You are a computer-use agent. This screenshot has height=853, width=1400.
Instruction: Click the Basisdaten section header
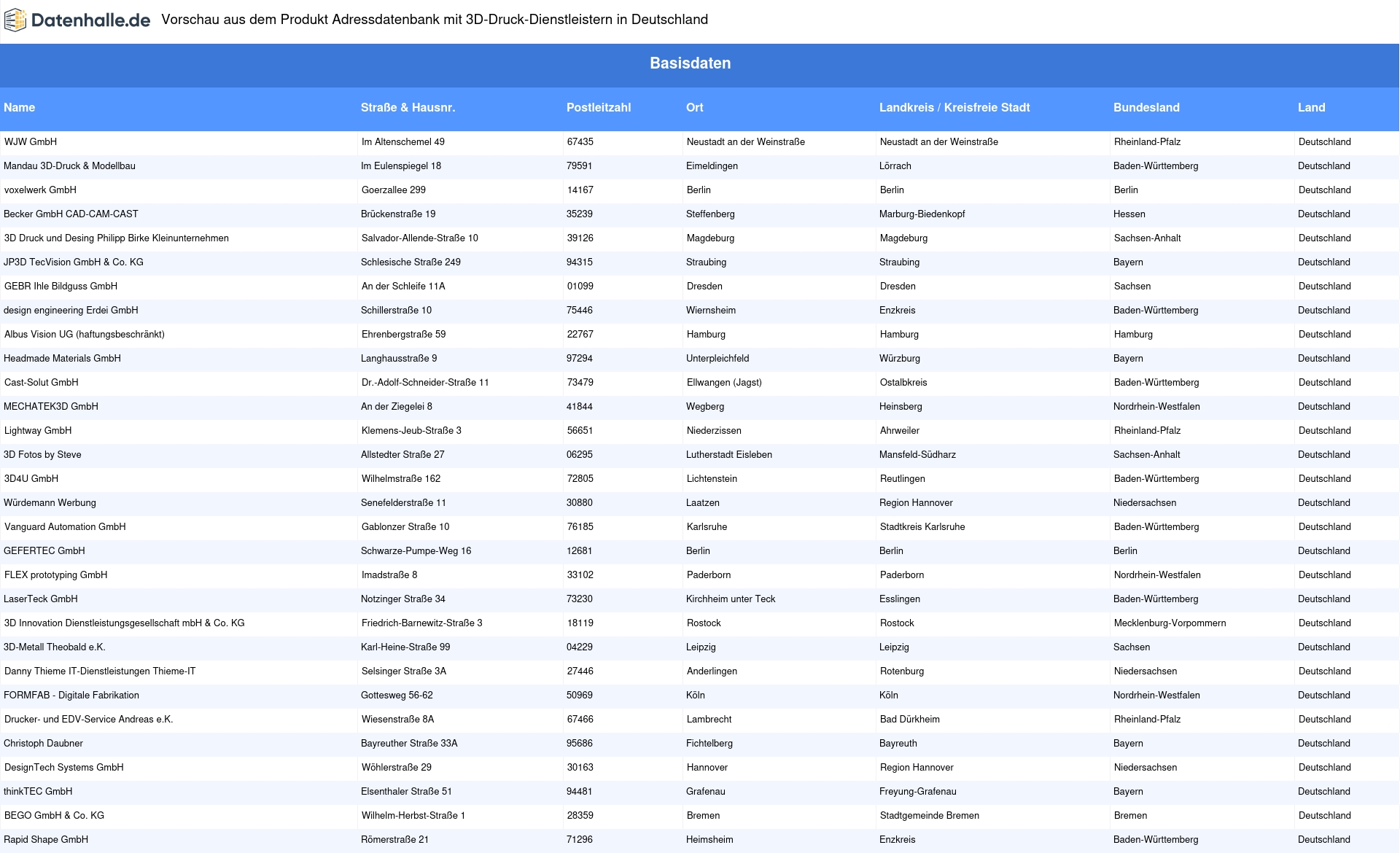pos(690,63)
